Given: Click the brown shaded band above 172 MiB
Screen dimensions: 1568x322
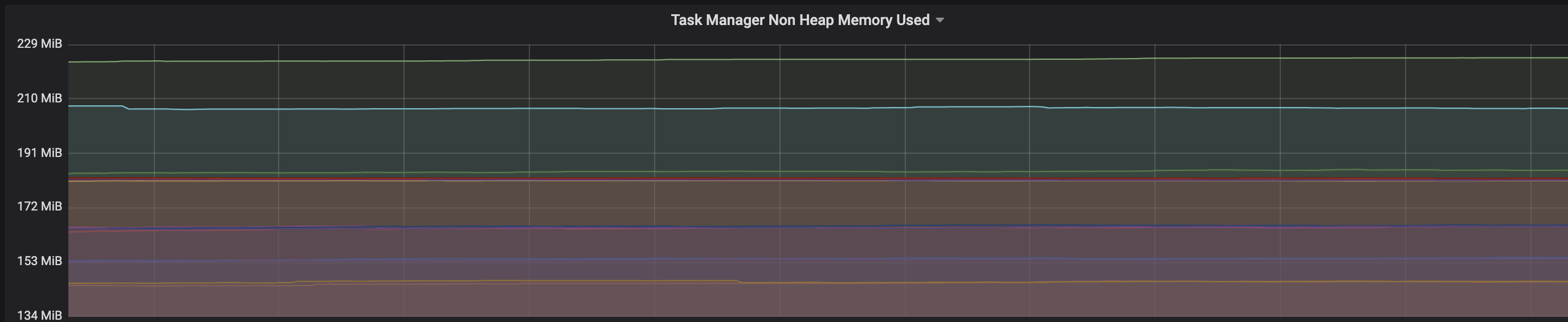Looking at the screenshot, I should (x=791, y=204).
